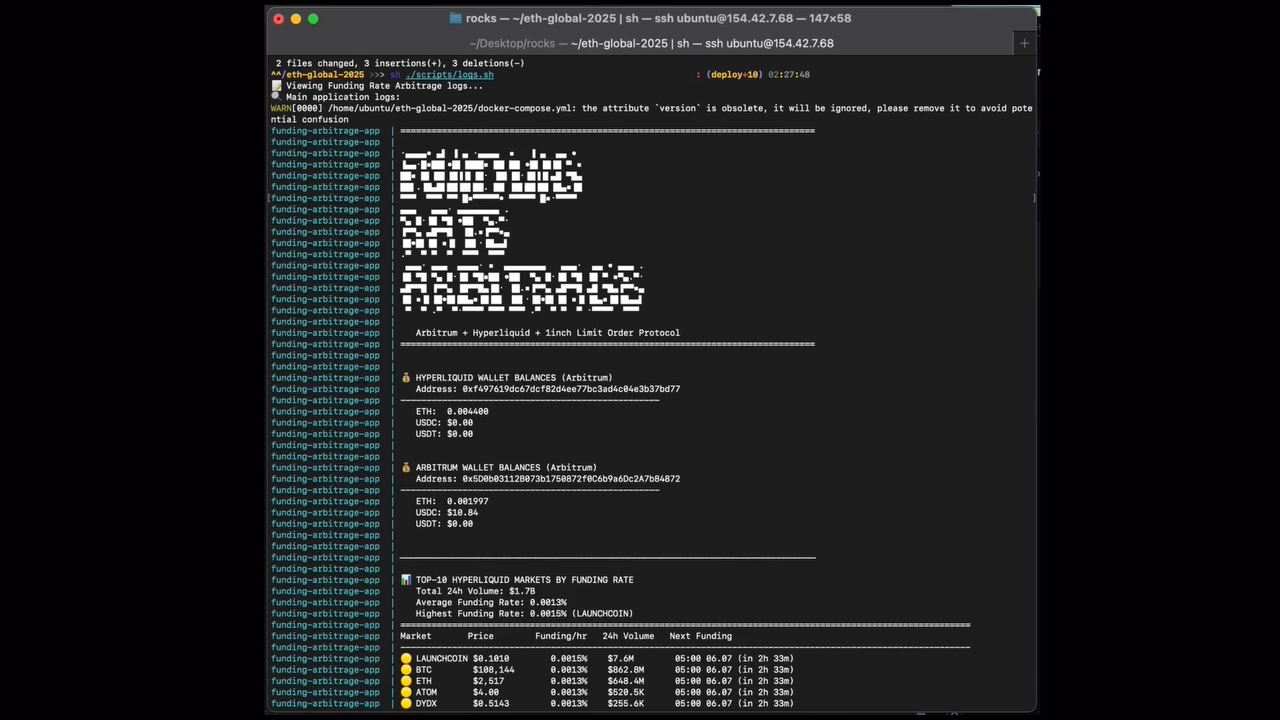This screenshot has width=1280, height=720.
Task: Close the terminal window with red button
Action: point(278,19)
